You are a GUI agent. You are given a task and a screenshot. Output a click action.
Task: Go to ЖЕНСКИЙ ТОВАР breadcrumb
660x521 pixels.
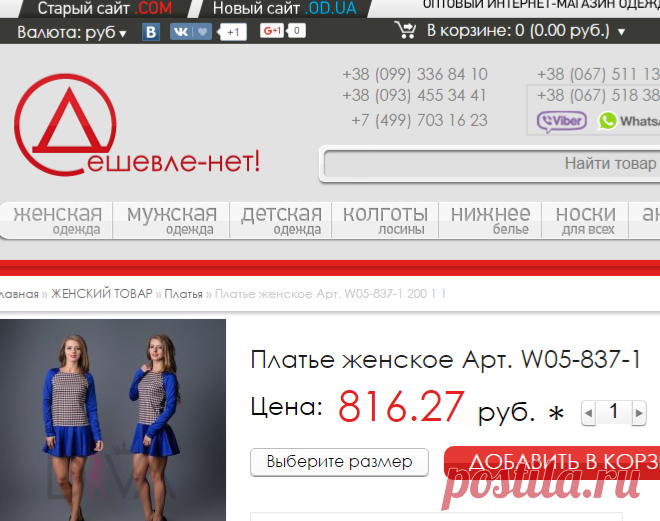[x=102, y=293]
